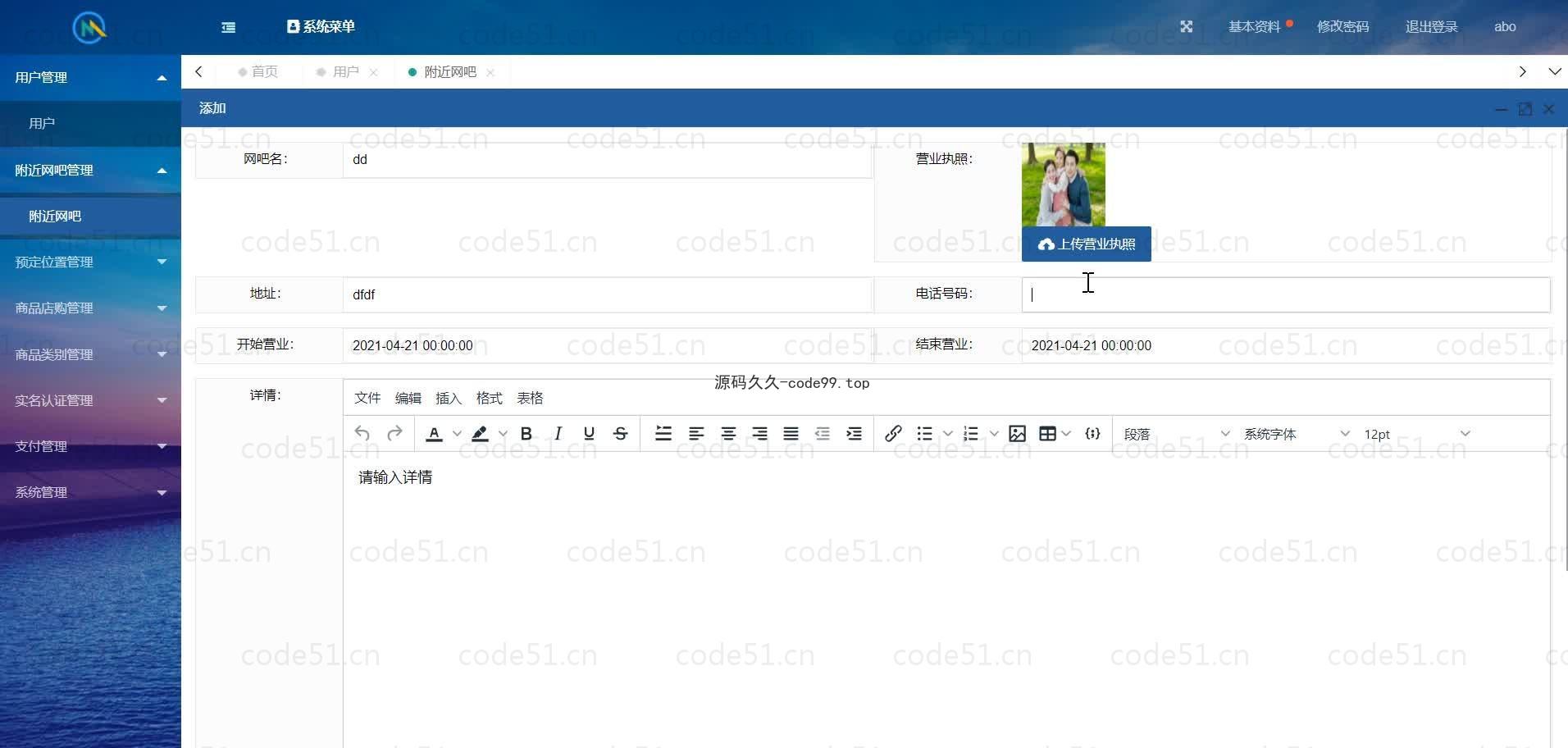Click the 电话号码 input field
1568x748 pixels.
click(1286, 294)
